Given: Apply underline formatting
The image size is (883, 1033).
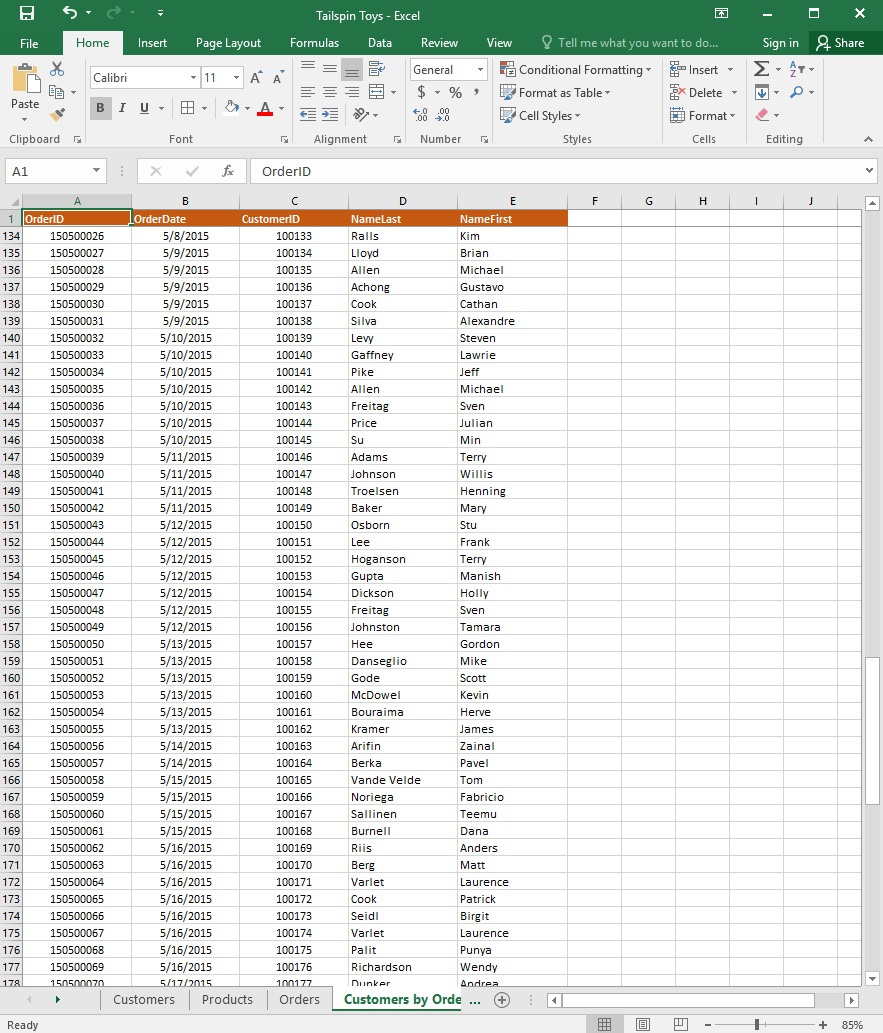Looking at the screenshot, I should pos(144,108).
